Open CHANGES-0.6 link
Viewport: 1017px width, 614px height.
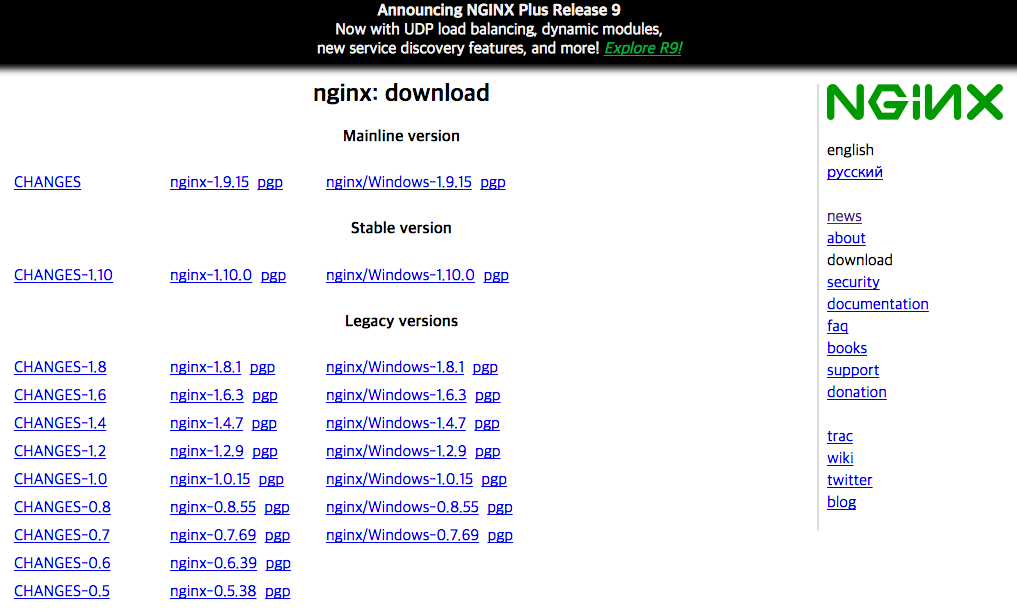(62, 563)
